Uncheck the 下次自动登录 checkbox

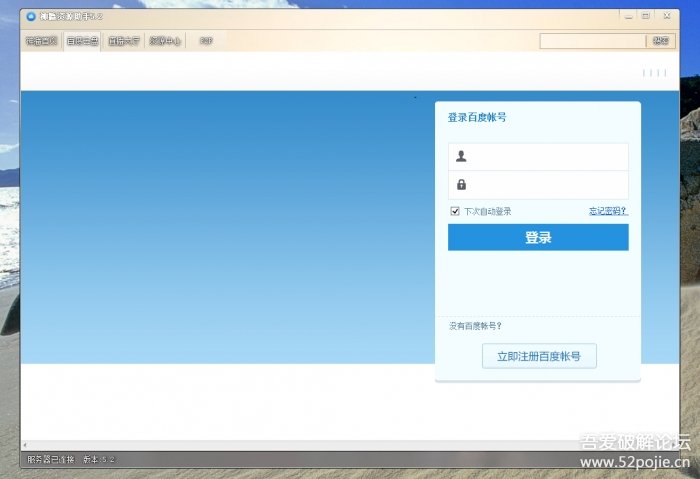(454, 211)
